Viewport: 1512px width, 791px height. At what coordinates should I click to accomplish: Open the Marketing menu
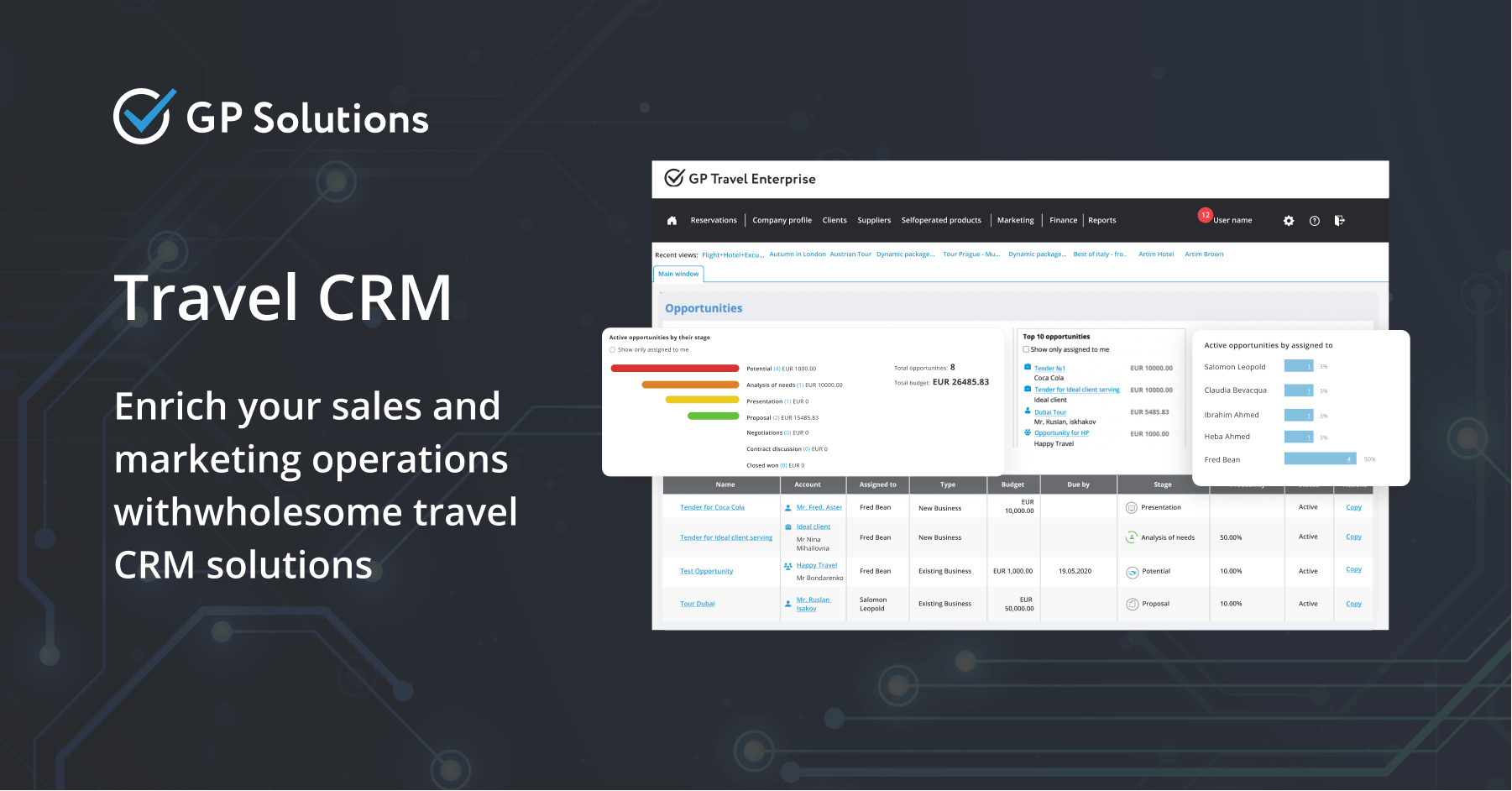tap(1015, 220)
